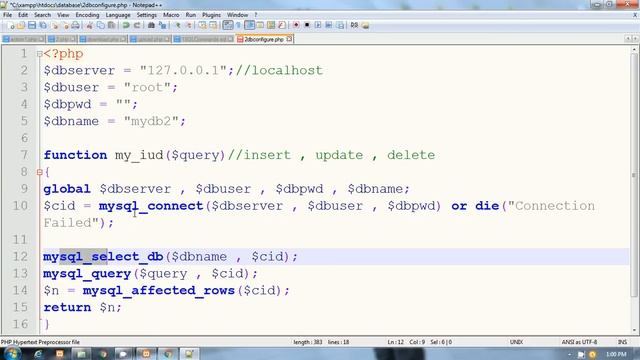Toggle INS insert mode in status bar
The width and height of the screenshot is (640, 360).
622,342
